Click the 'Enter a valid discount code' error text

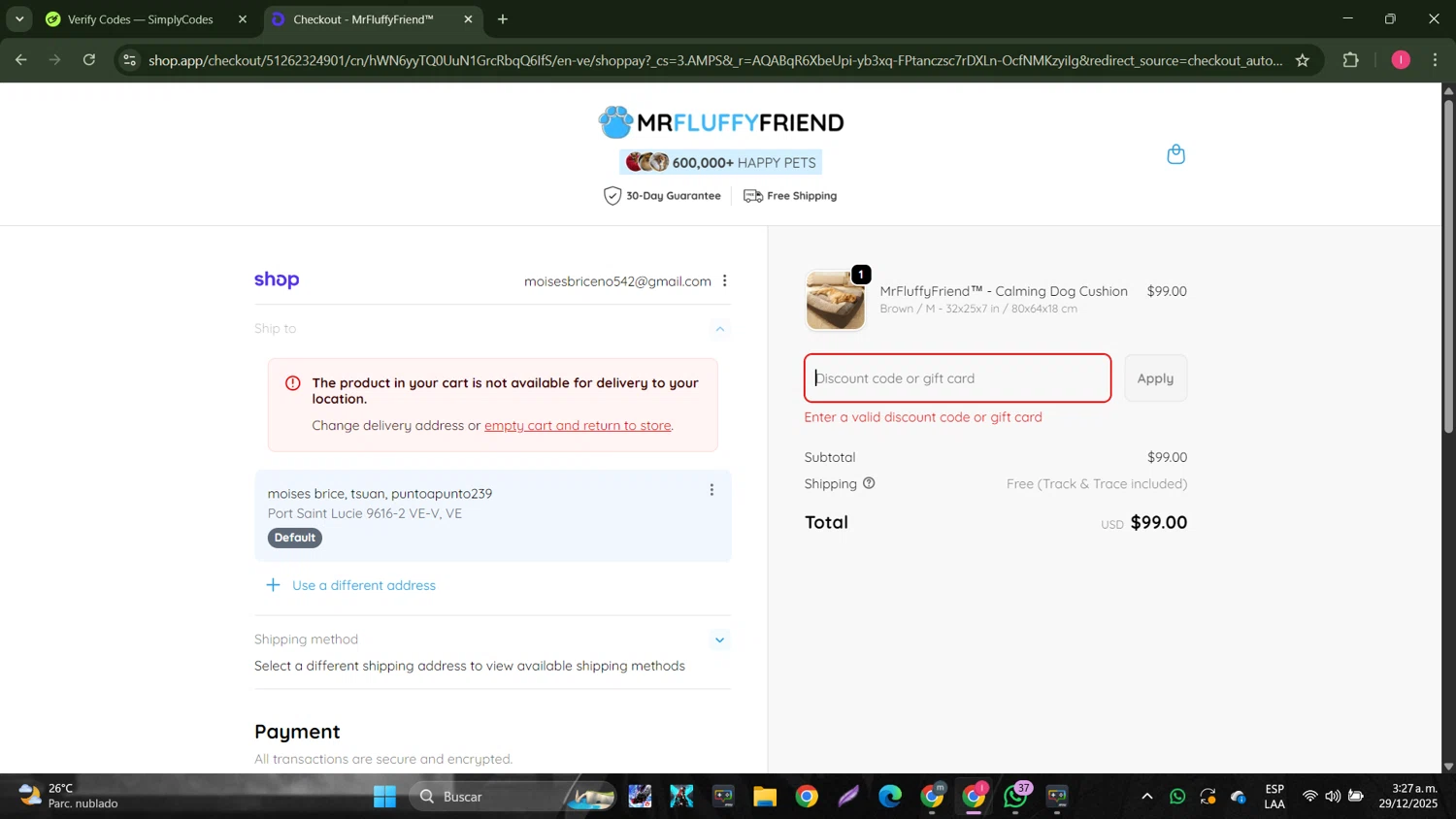point(923,417)
